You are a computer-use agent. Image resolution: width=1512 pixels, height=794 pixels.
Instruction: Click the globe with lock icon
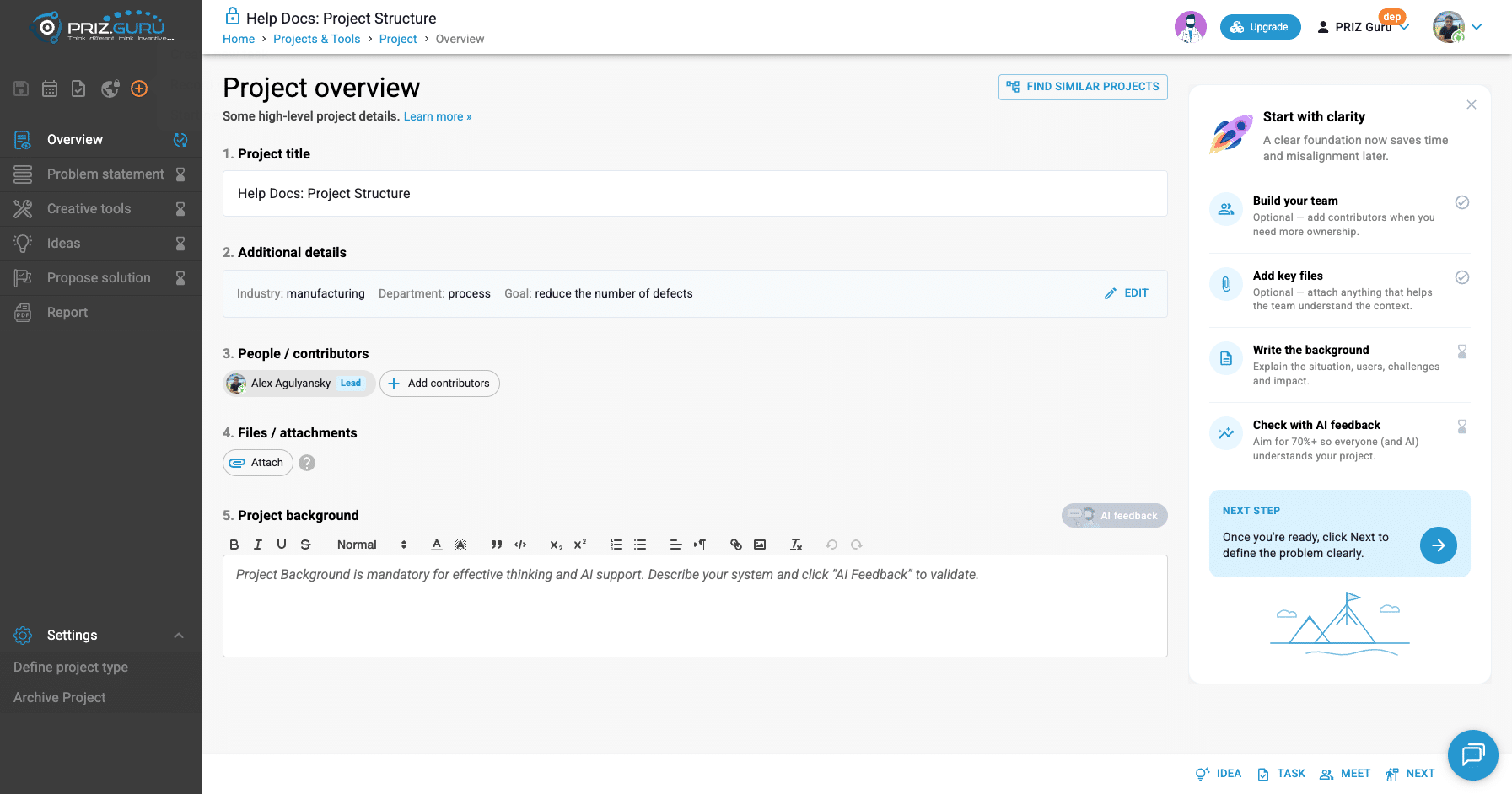[x=110, y=89]
